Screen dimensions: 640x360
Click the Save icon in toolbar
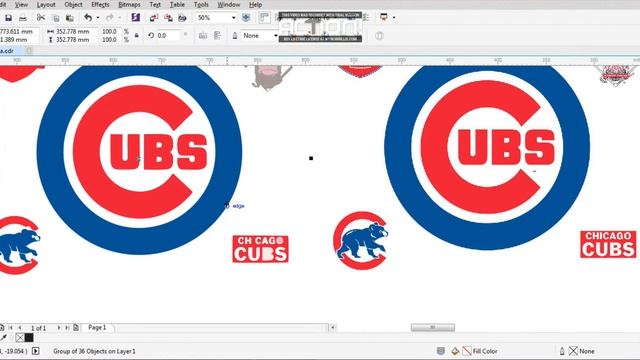point(9,18)
